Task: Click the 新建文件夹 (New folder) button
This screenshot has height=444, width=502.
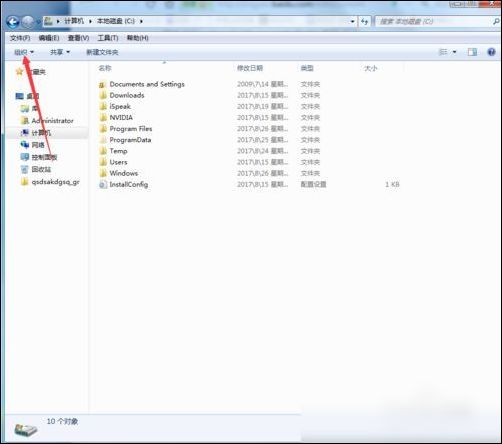Action: (102, 52)
